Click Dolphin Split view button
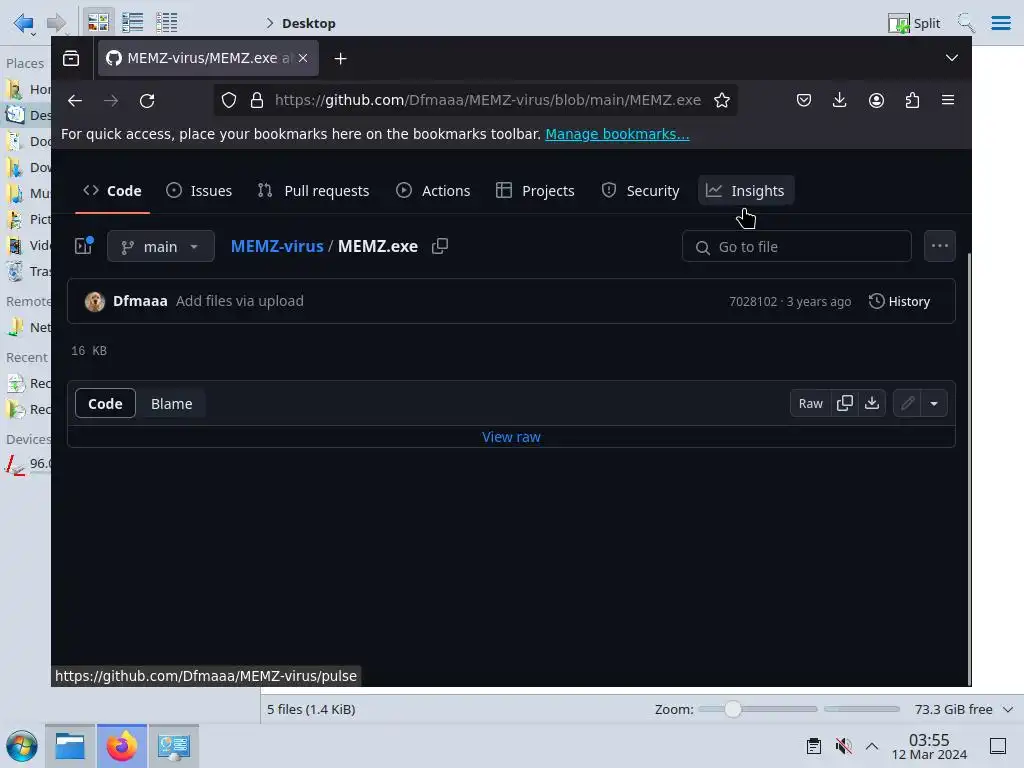Viewport: 1024px width, 768px height. click(x=914, y=23)
